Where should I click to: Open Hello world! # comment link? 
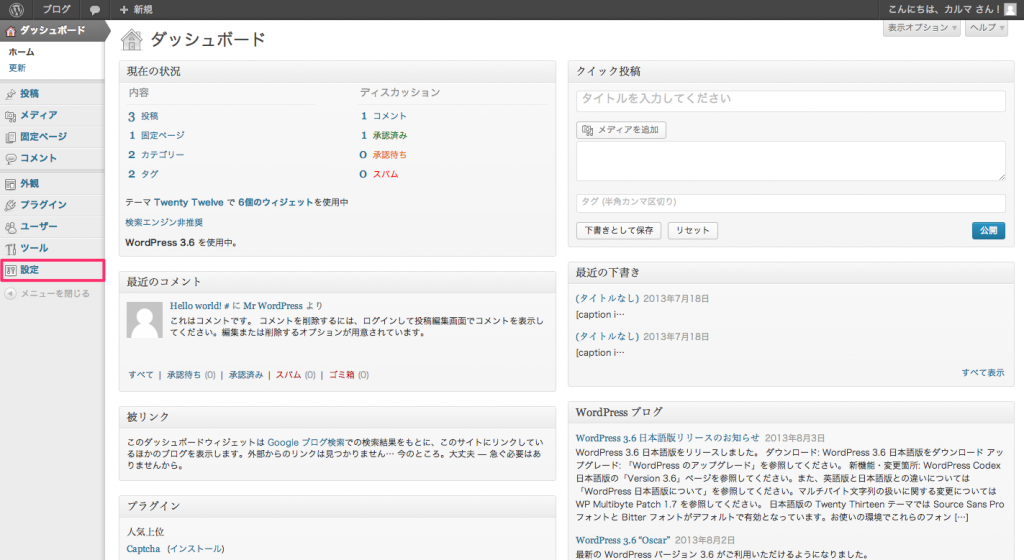[199, 305]
